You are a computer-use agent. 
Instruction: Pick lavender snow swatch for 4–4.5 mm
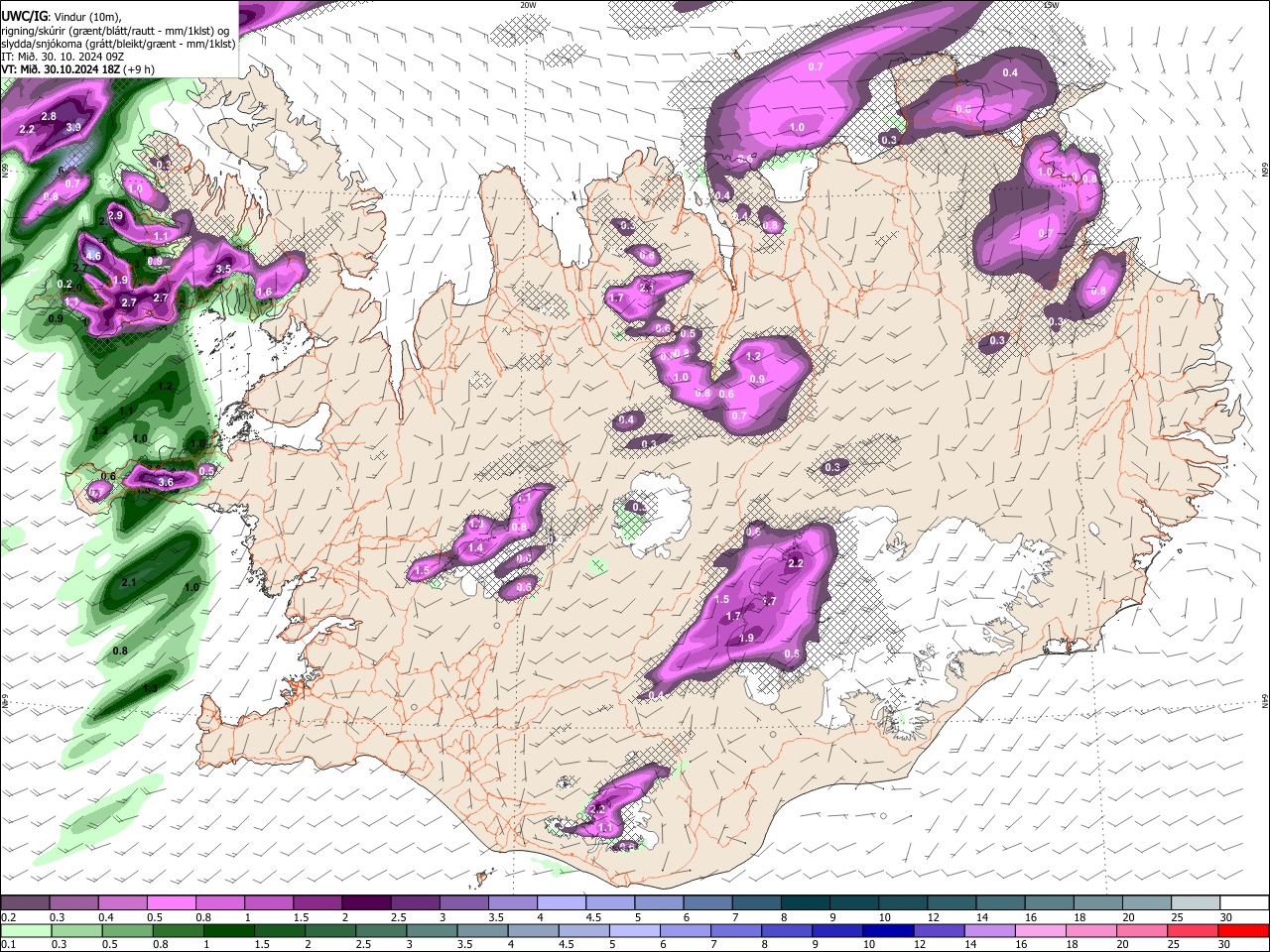point(560,902)
